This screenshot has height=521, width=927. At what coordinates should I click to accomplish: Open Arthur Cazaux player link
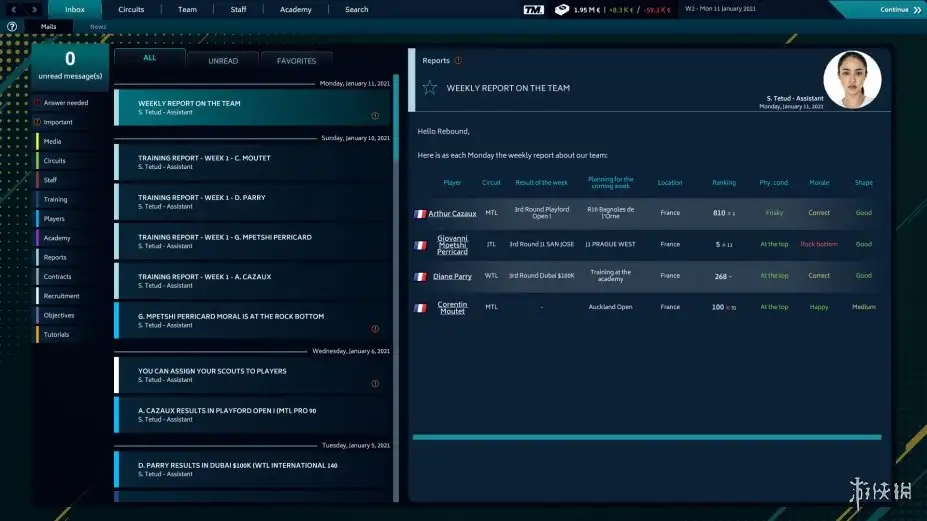[452, 213]
